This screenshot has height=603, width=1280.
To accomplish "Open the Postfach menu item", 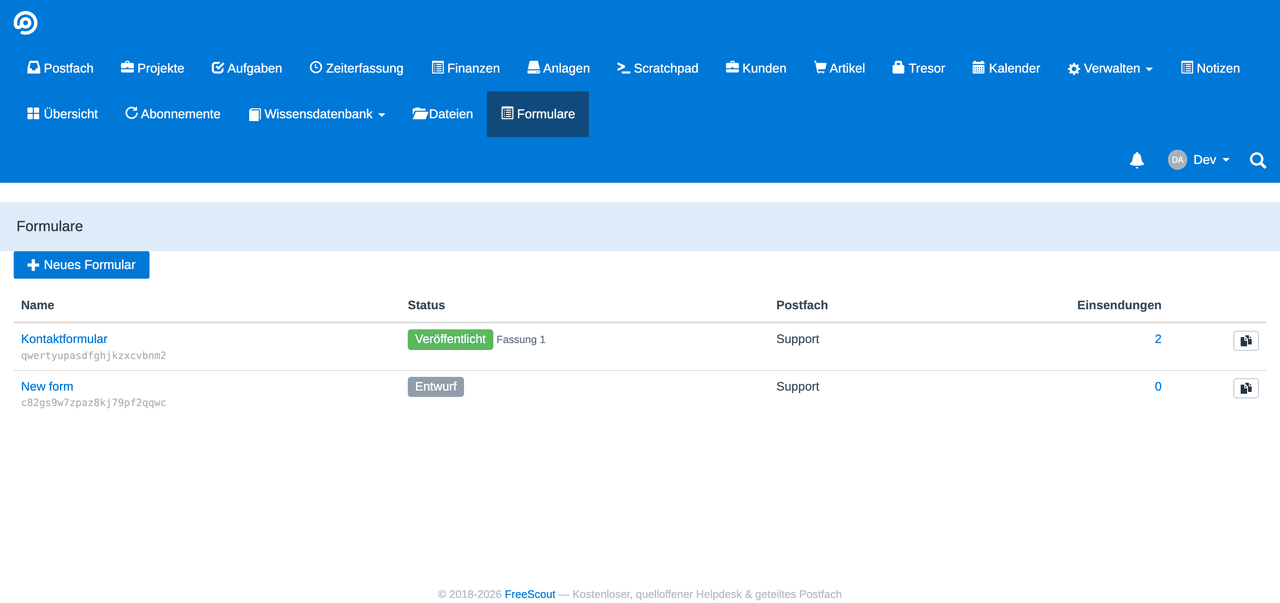I will click(60, 68).
